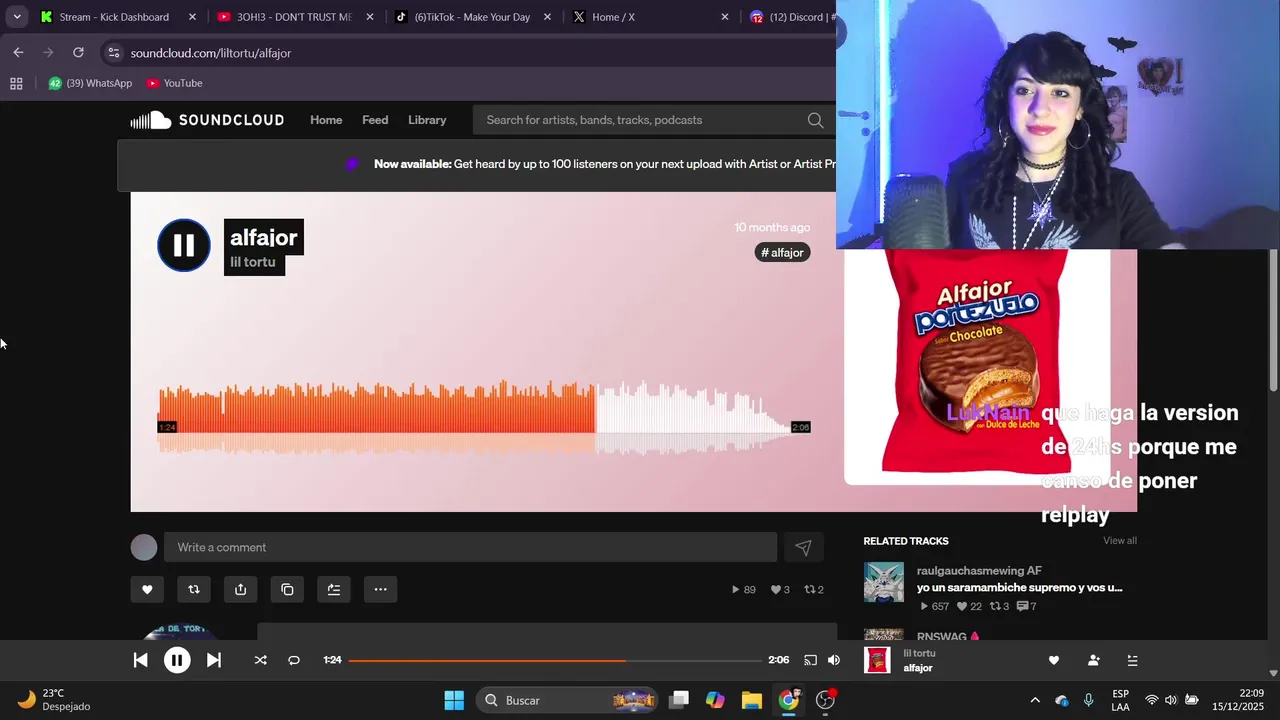Follow lil tortu from the player bar
The width and height of the screenshot is (1280, 720).
[1093, 660]
